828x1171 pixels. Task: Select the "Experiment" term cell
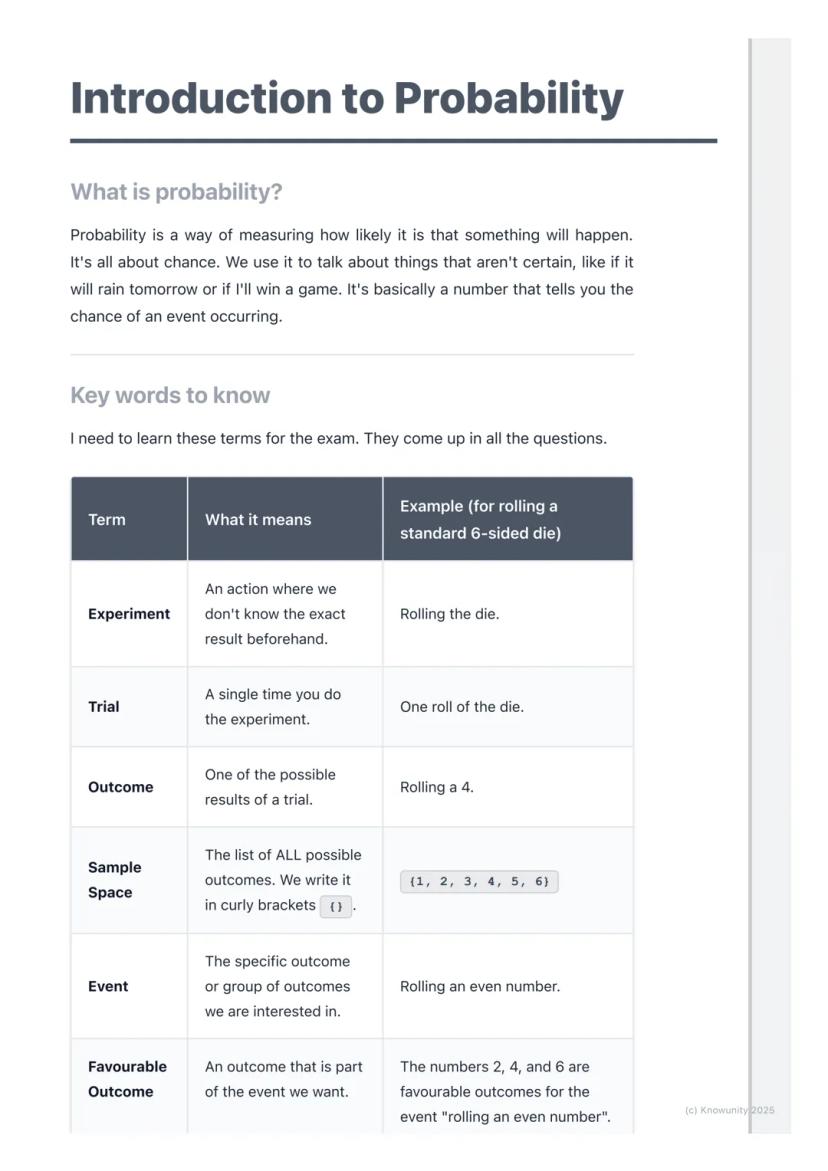tap(129, 614)
